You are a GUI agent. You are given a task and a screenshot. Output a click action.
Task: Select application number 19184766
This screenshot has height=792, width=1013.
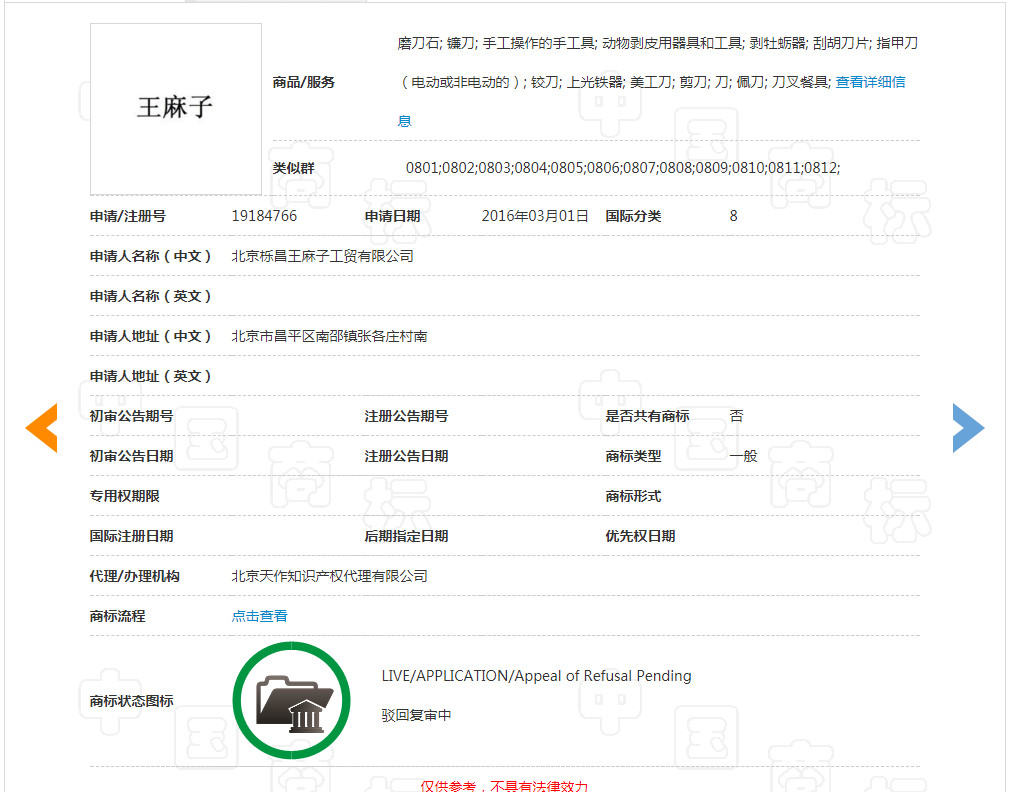click(264, 216)
